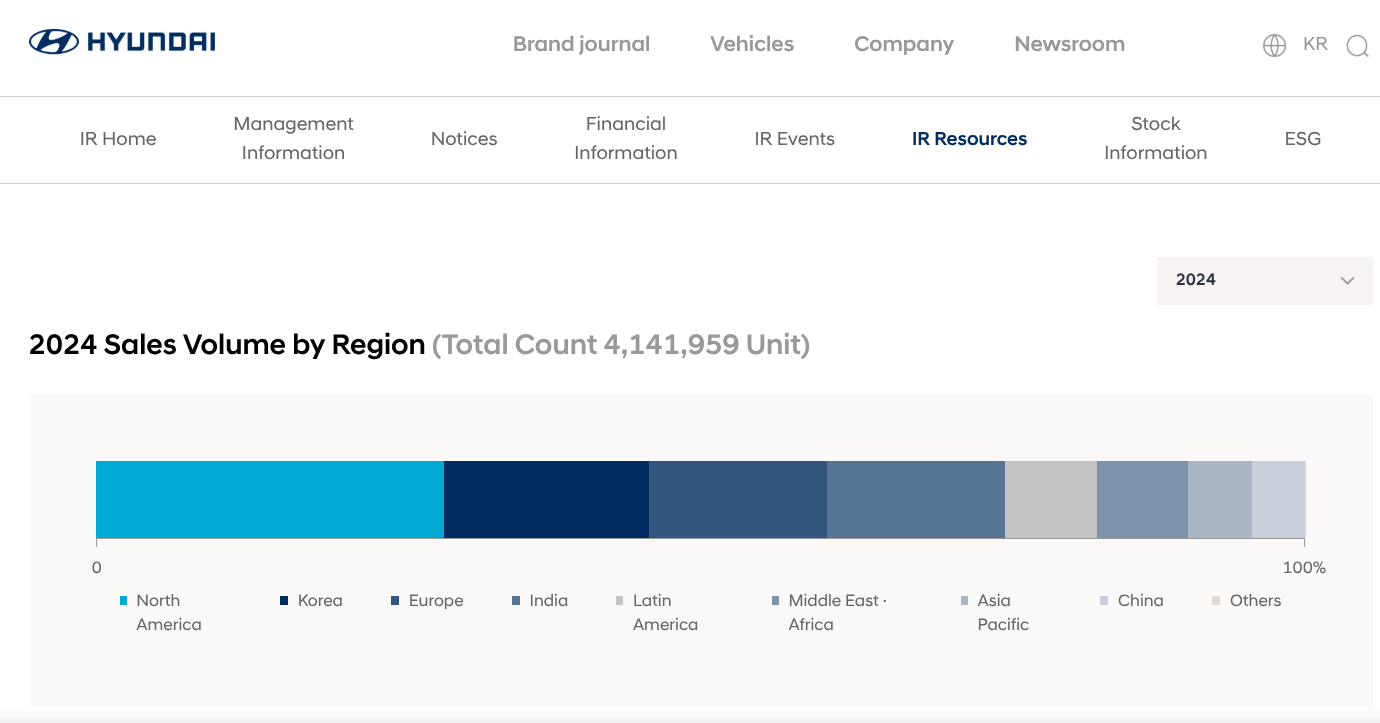Click the 100% axis label

1304,568
